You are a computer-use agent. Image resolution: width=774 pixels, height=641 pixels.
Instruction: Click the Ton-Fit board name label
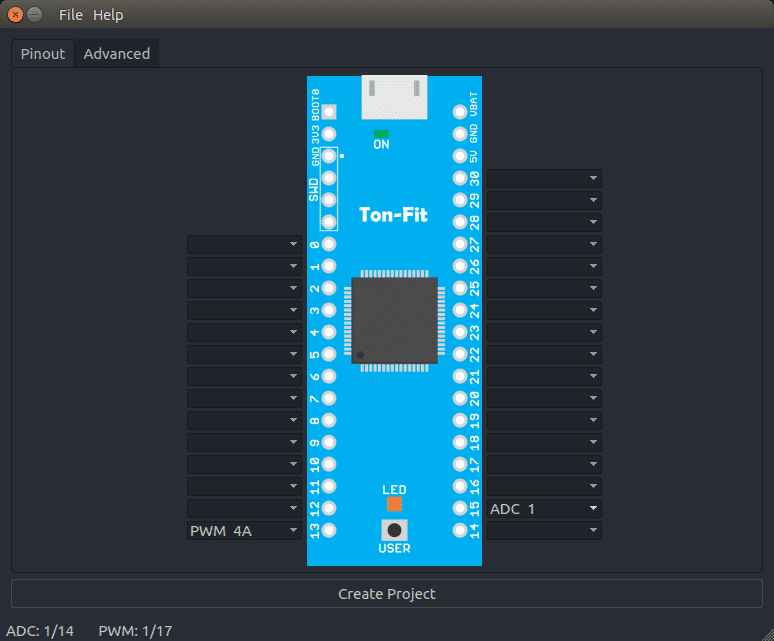tap(393, 214)
